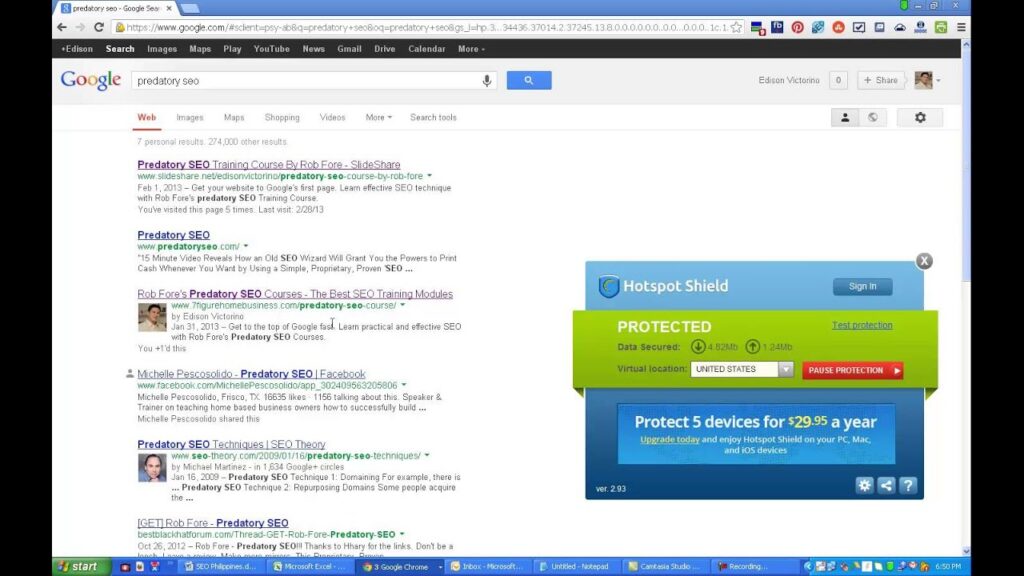Close the Hotspot Shield popup

[x=924, y=261]
